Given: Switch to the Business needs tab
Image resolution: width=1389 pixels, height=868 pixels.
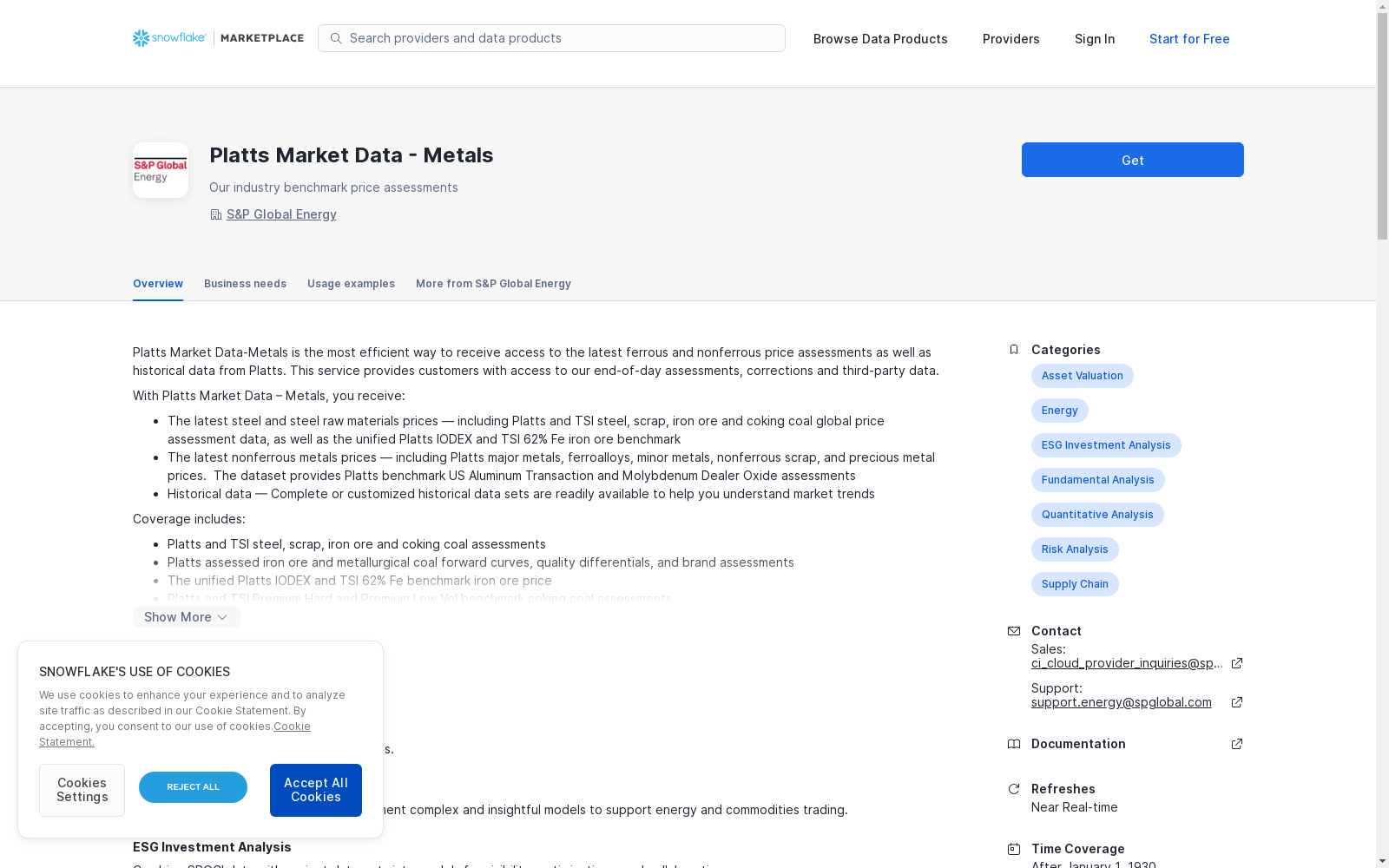Looking at the screenshot, I should click(245, 284).
